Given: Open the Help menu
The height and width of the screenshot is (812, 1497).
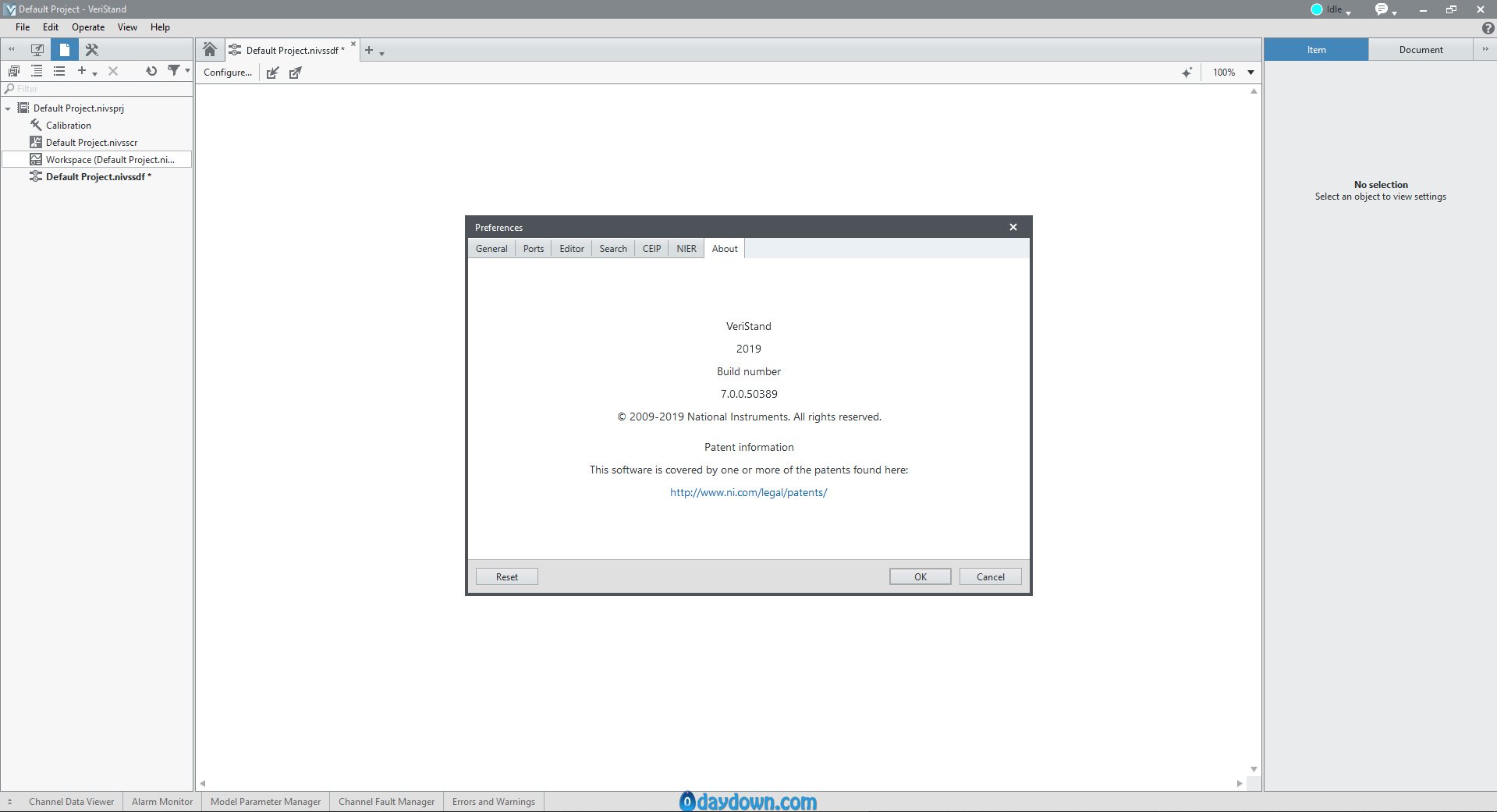Looking at the screenshot, I should pos(160,27).
